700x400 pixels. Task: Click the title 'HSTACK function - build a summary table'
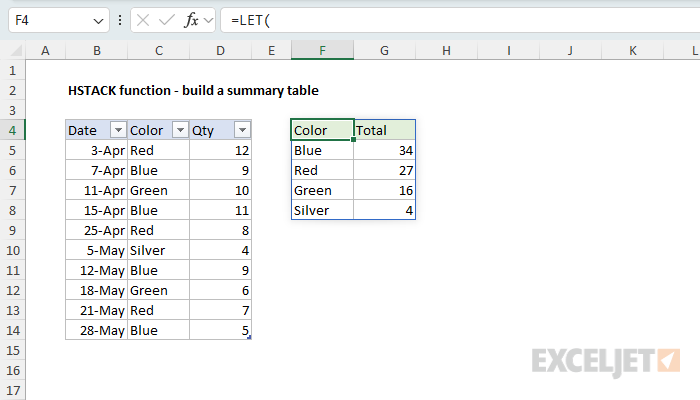point(193,91)
